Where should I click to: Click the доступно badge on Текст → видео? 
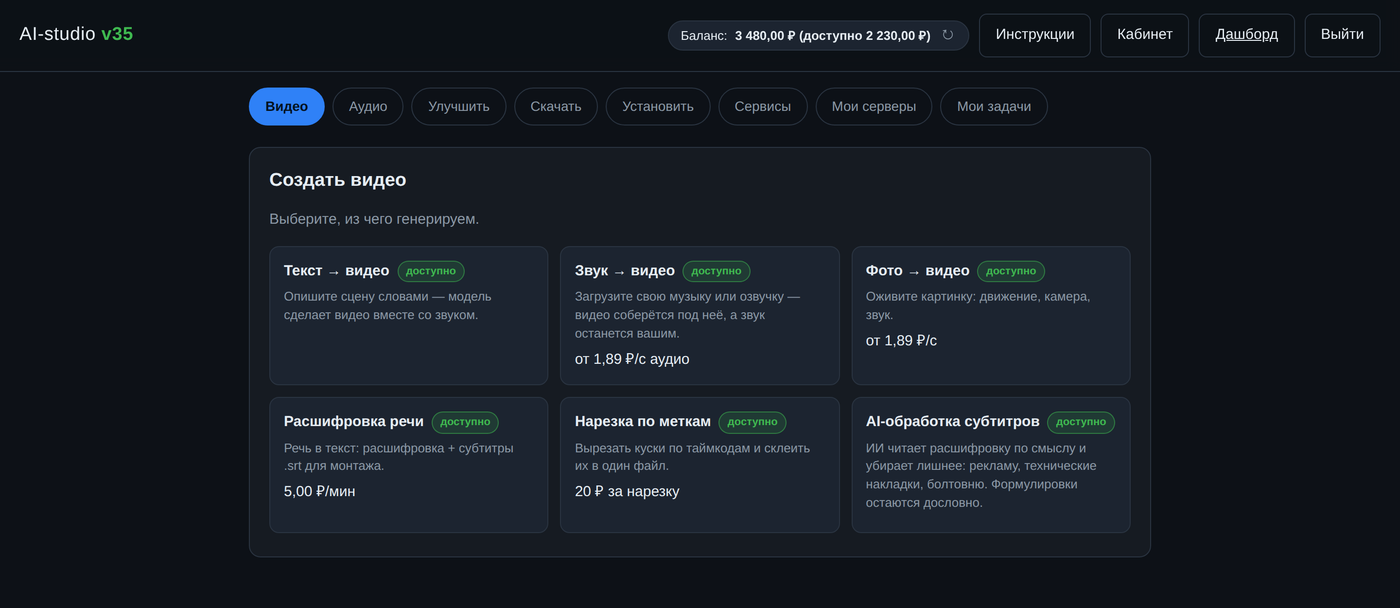pyautogui.click(x=431, y=271)
